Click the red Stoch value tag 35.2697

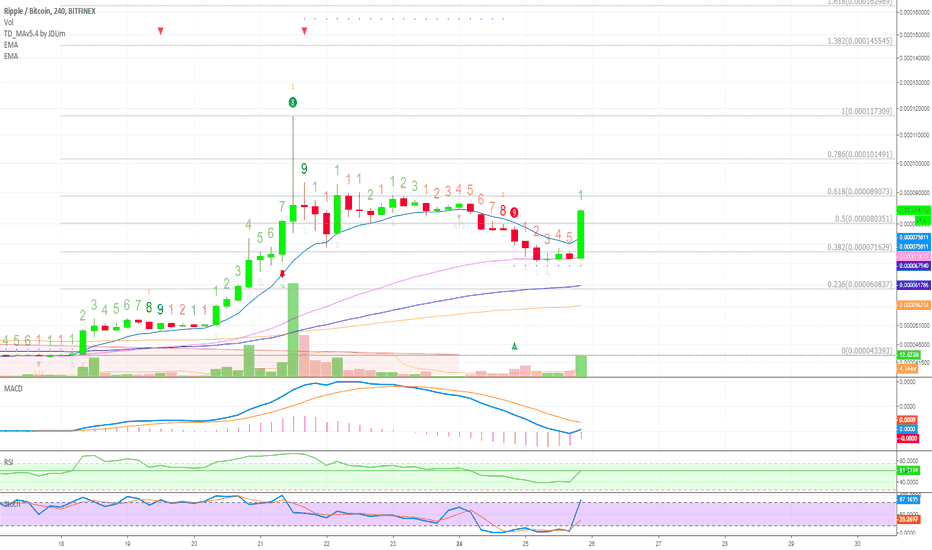click(908, 519)
